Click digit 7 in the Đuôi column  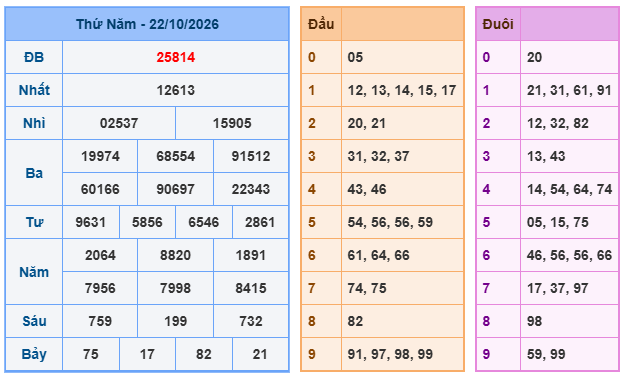[486, 288]
